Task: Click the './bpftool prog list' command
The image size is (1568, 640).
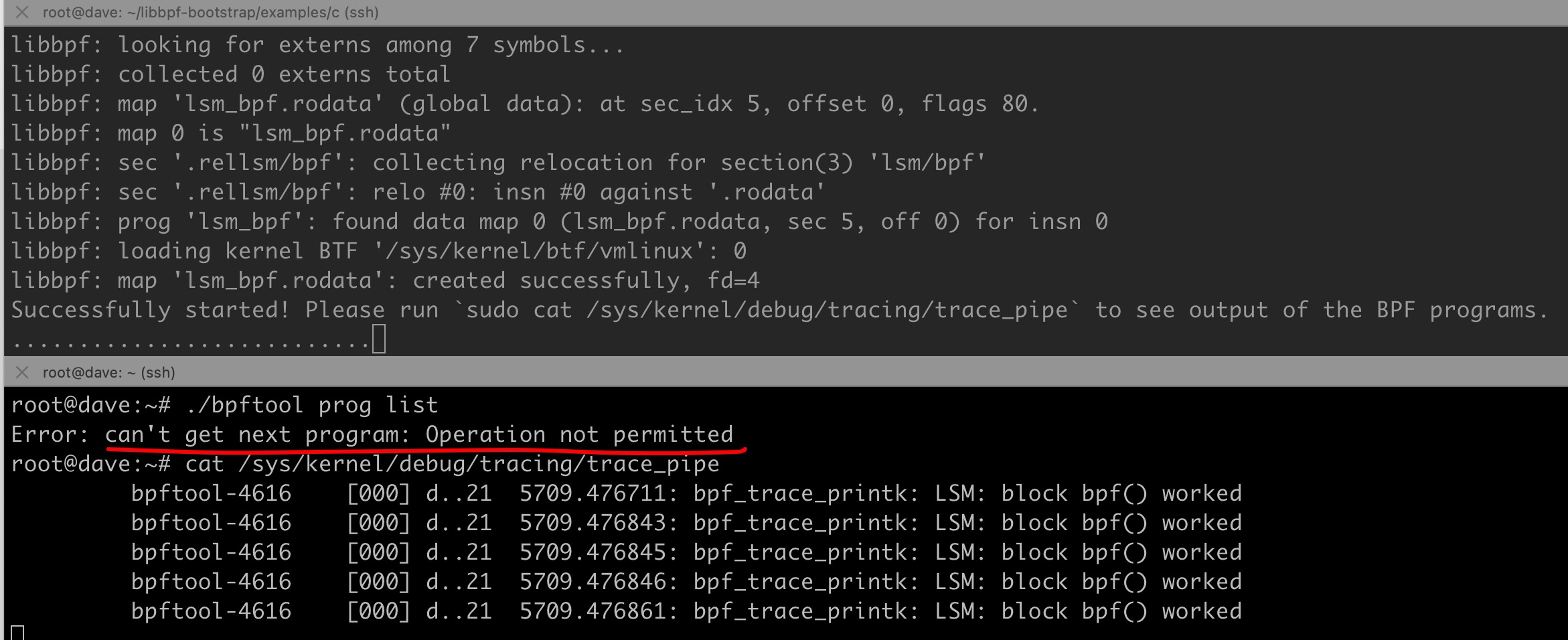Action: click(311, 405)
